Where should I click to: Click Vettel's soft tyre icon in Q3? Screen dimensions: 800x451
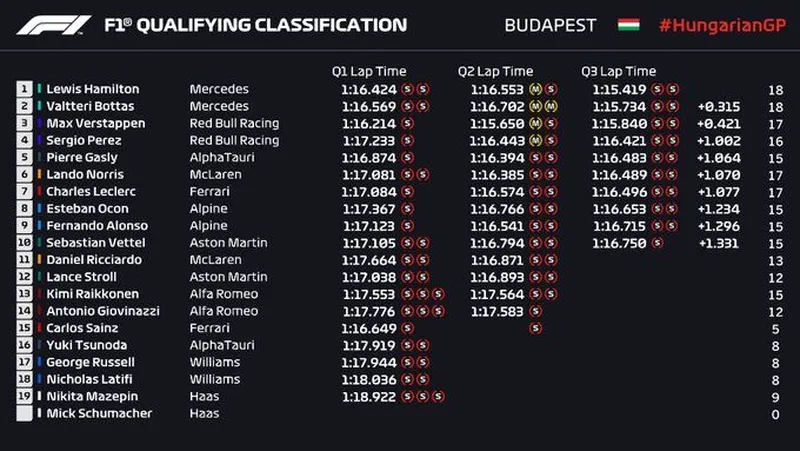(657, 243)
